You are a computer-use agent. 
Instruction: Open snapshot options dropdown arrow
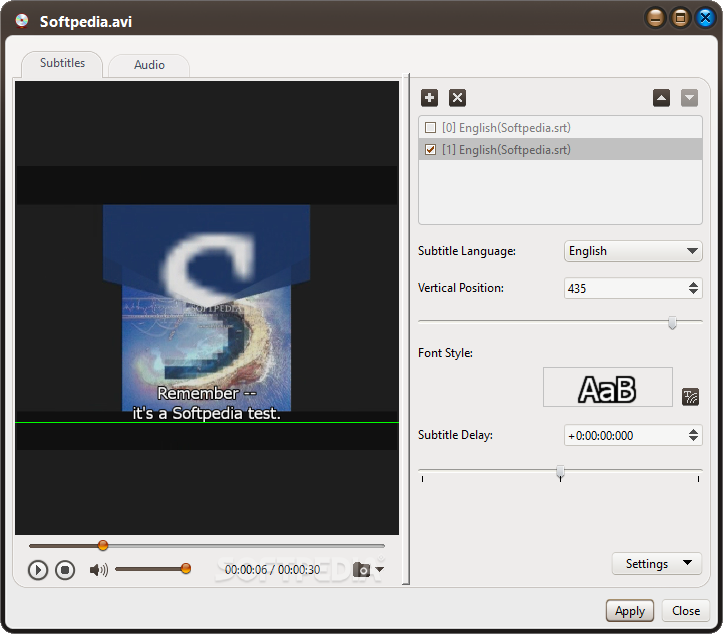[x=379, y=570]
